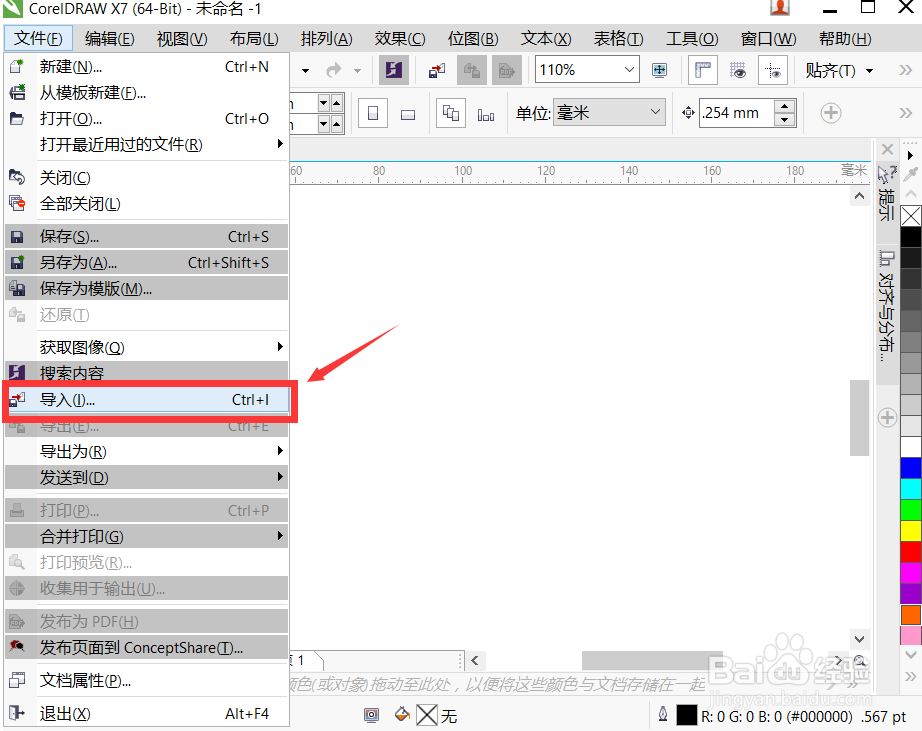Open the redo history dropdown arrow
The width and height of the screenshot is (922, 731).
click(x=357, y=71)
